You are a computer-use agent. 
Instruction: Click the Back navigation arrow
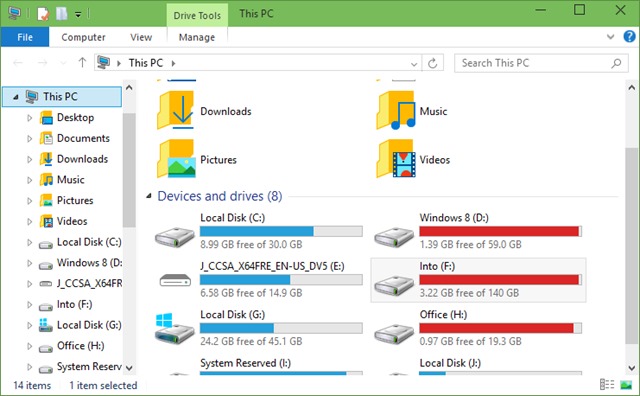click(x=18, y=63)
